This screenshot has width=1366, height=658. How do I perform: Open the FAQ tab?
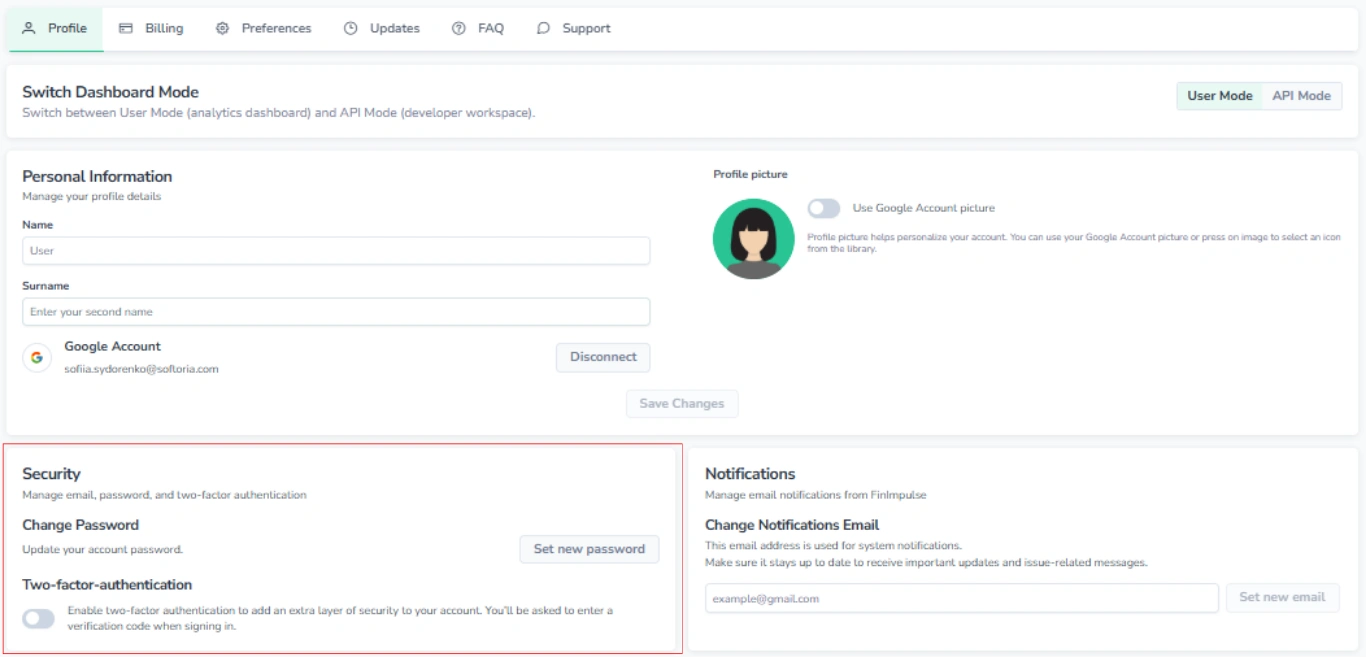tap(479, 28)
